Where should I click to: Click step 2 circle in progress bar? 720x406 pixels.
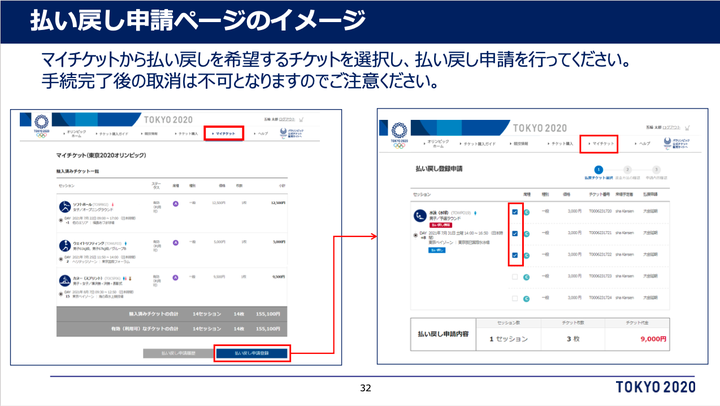click(x=629, y=170)
